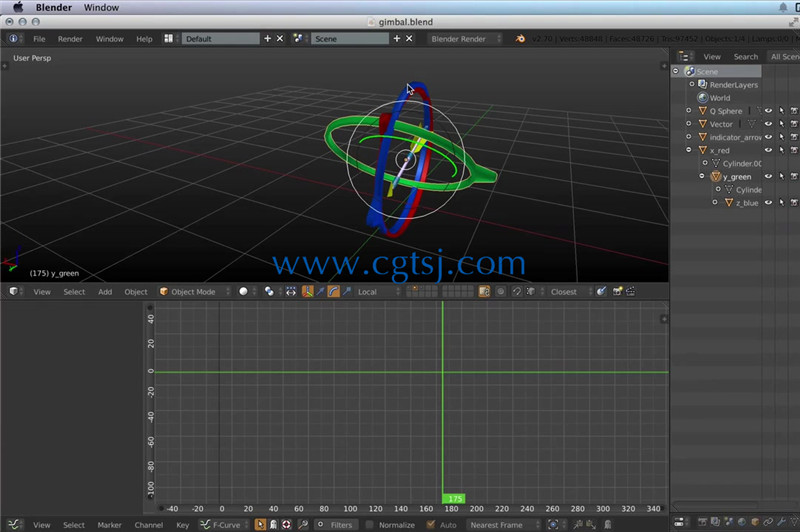Add a new screen layout with plus button
The image size is (800, 532).
point(267,38)
